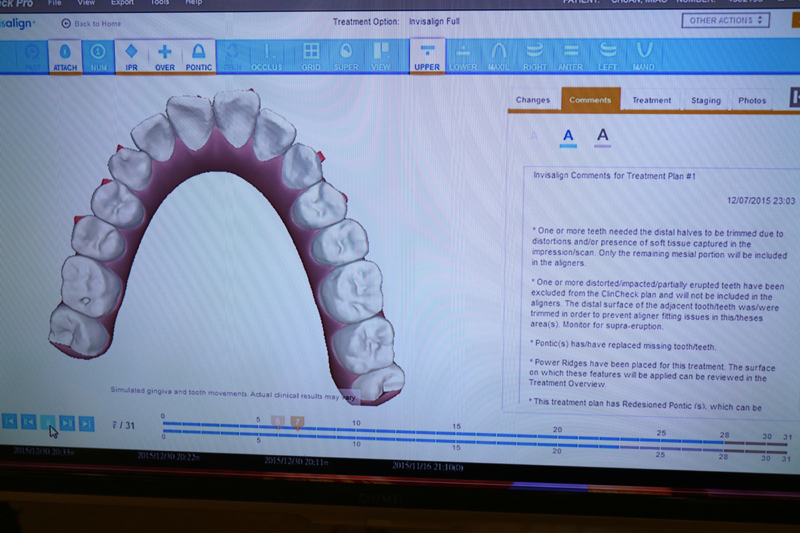Click the clock icon left of ATTACH
Viewport: 800px width, 533px height.
(32, 57)
